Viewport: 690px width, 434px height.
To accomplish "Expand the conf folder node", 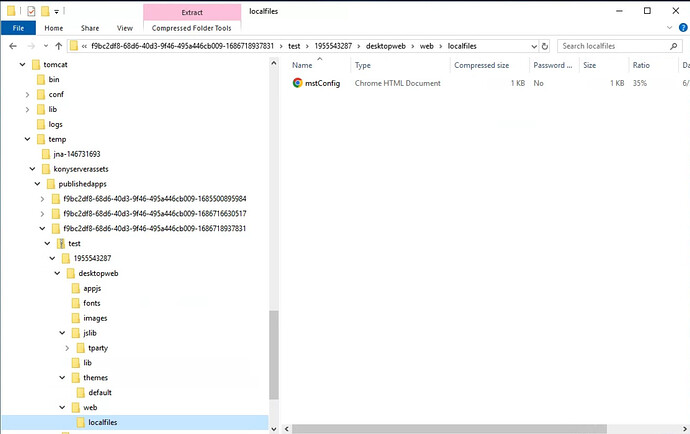I will (x=27, y=94).
